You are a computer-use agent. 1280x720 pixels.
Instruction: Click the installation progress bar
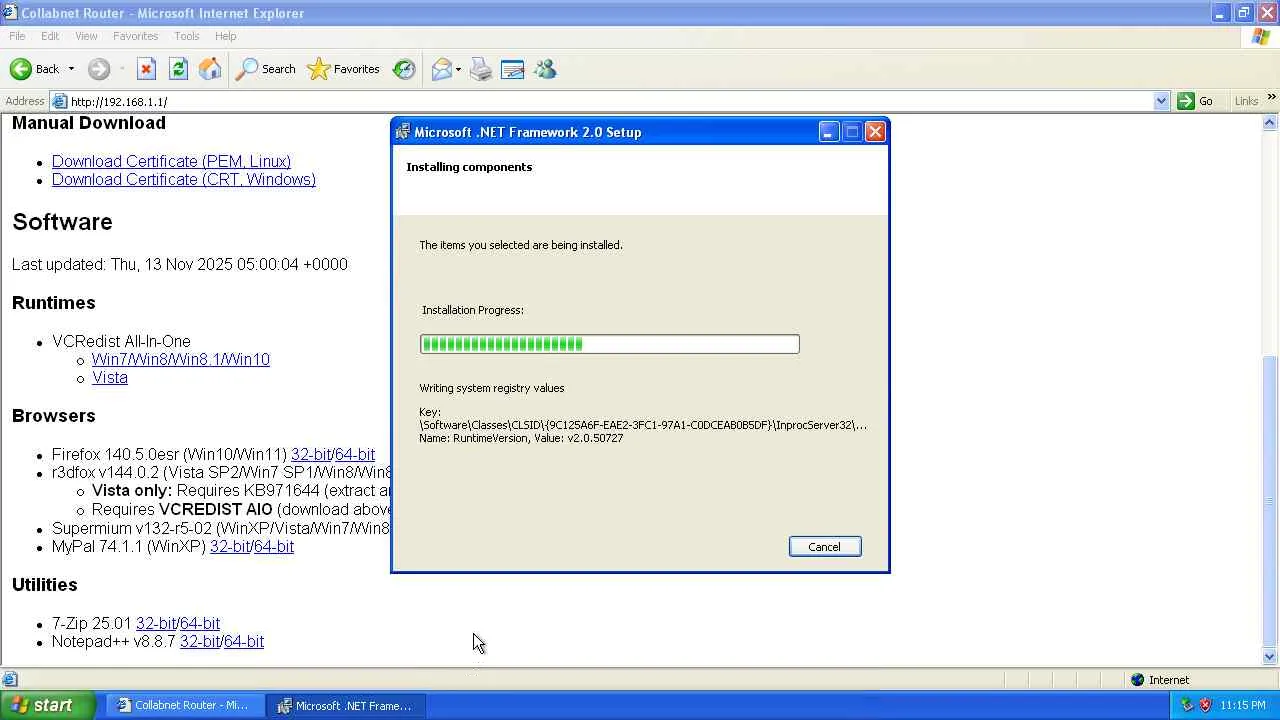pos(610,344)
